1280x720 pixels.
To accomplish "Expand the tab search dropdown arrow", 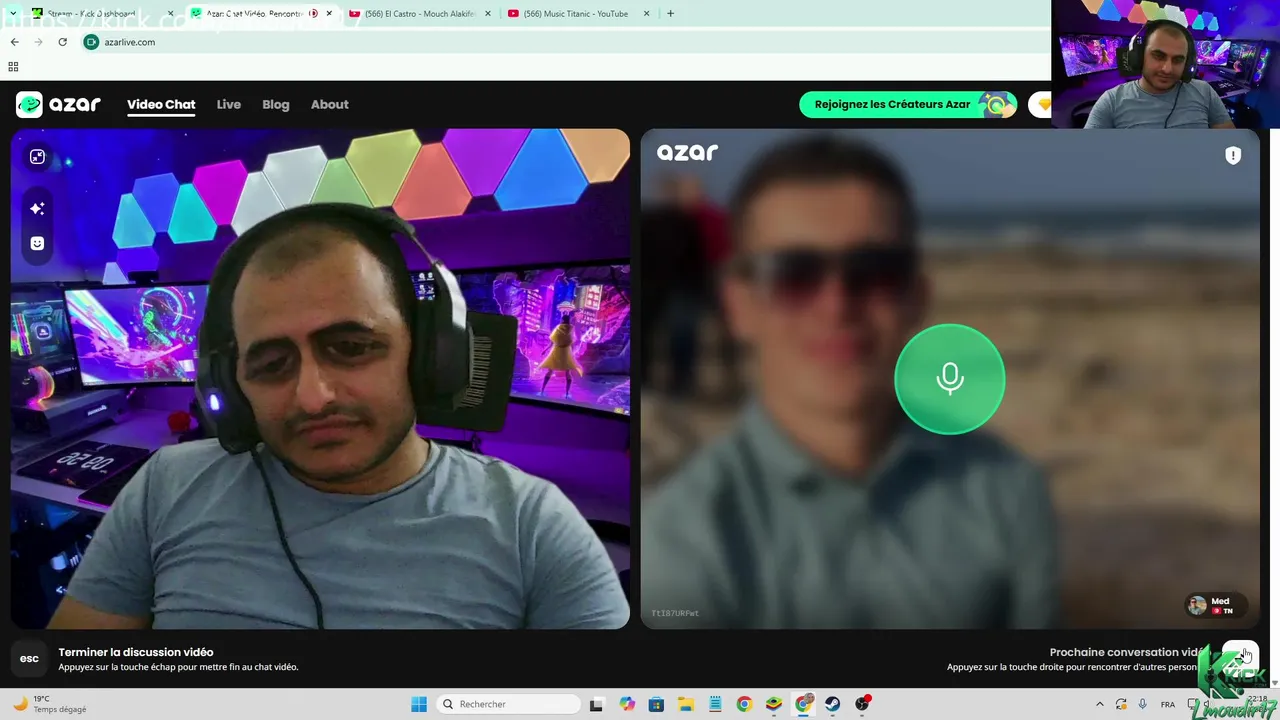I will 12,14.
